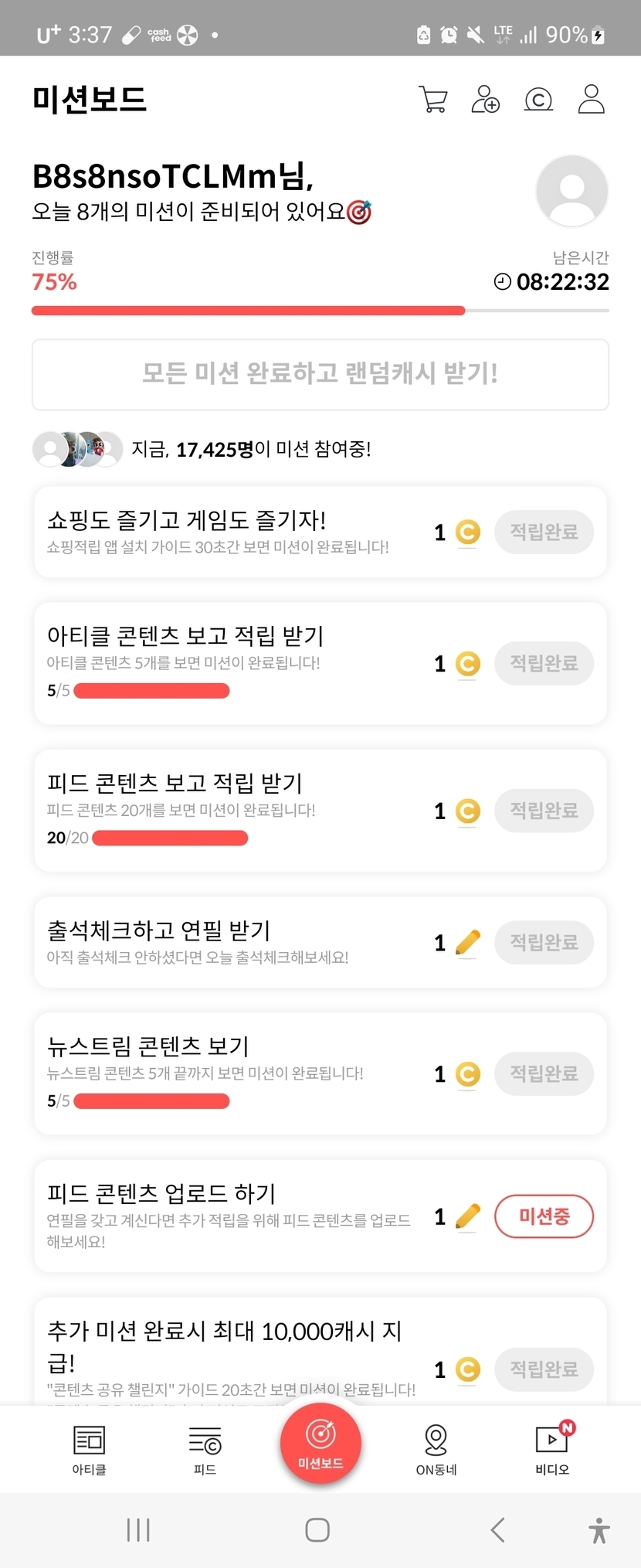Open the cash coin balance icon
The height and width of the screenshot is (1568, 641).
coord(538,100)
